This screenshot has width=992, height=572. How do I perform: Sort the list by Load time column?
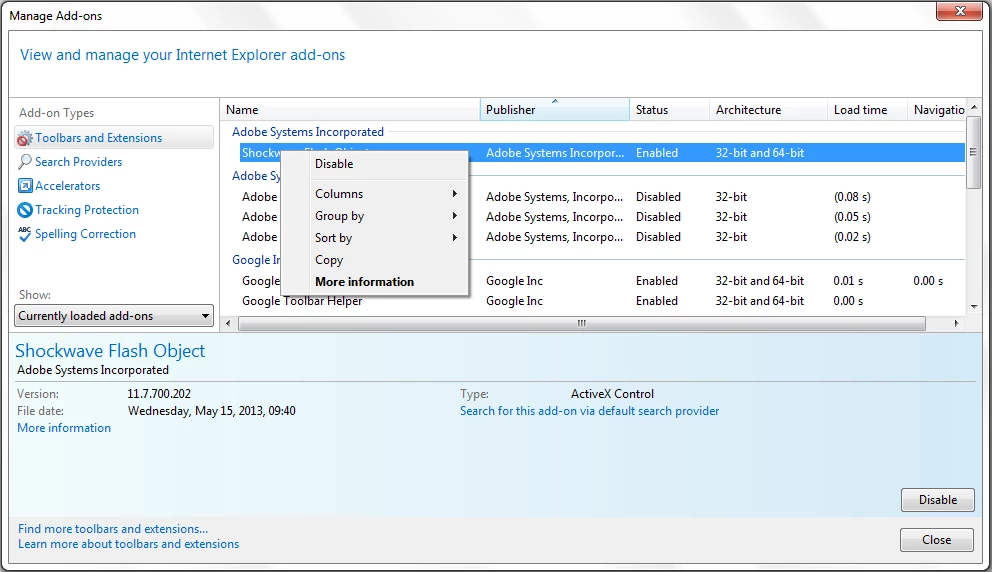pos(867,109)
